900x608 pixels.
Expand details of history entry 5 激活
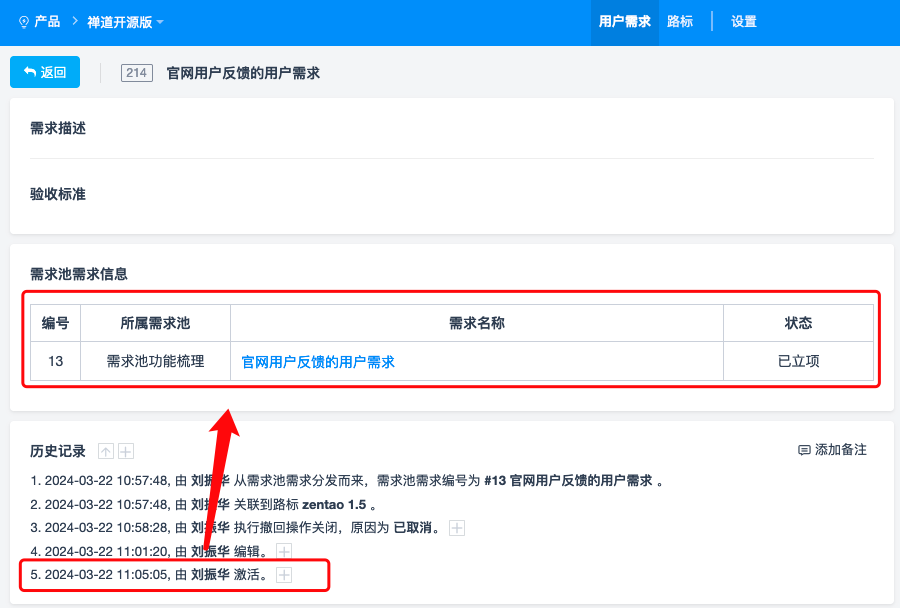284,575
